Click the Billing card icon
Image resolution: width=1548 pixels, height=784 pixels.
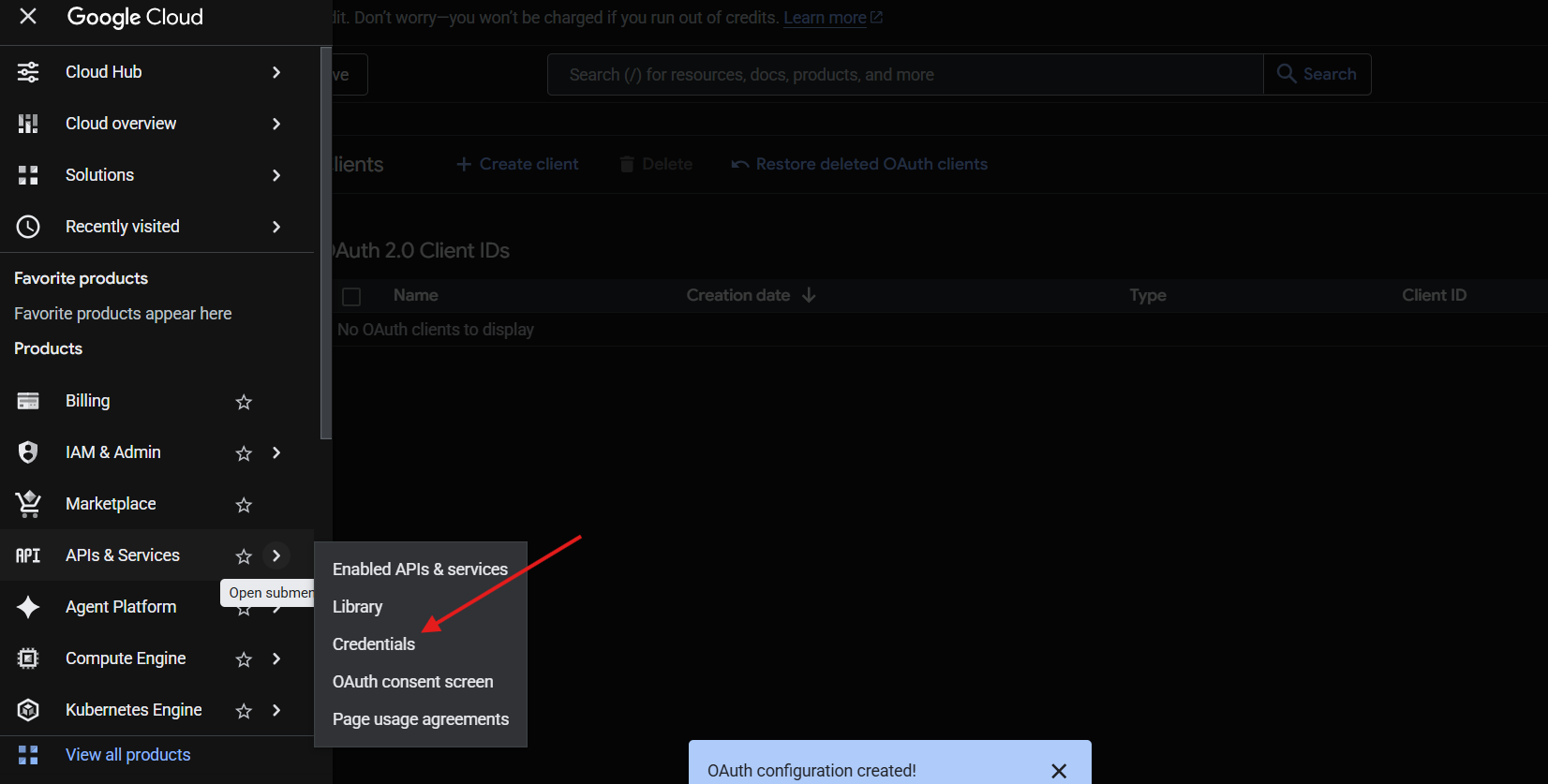coord(28,401)
